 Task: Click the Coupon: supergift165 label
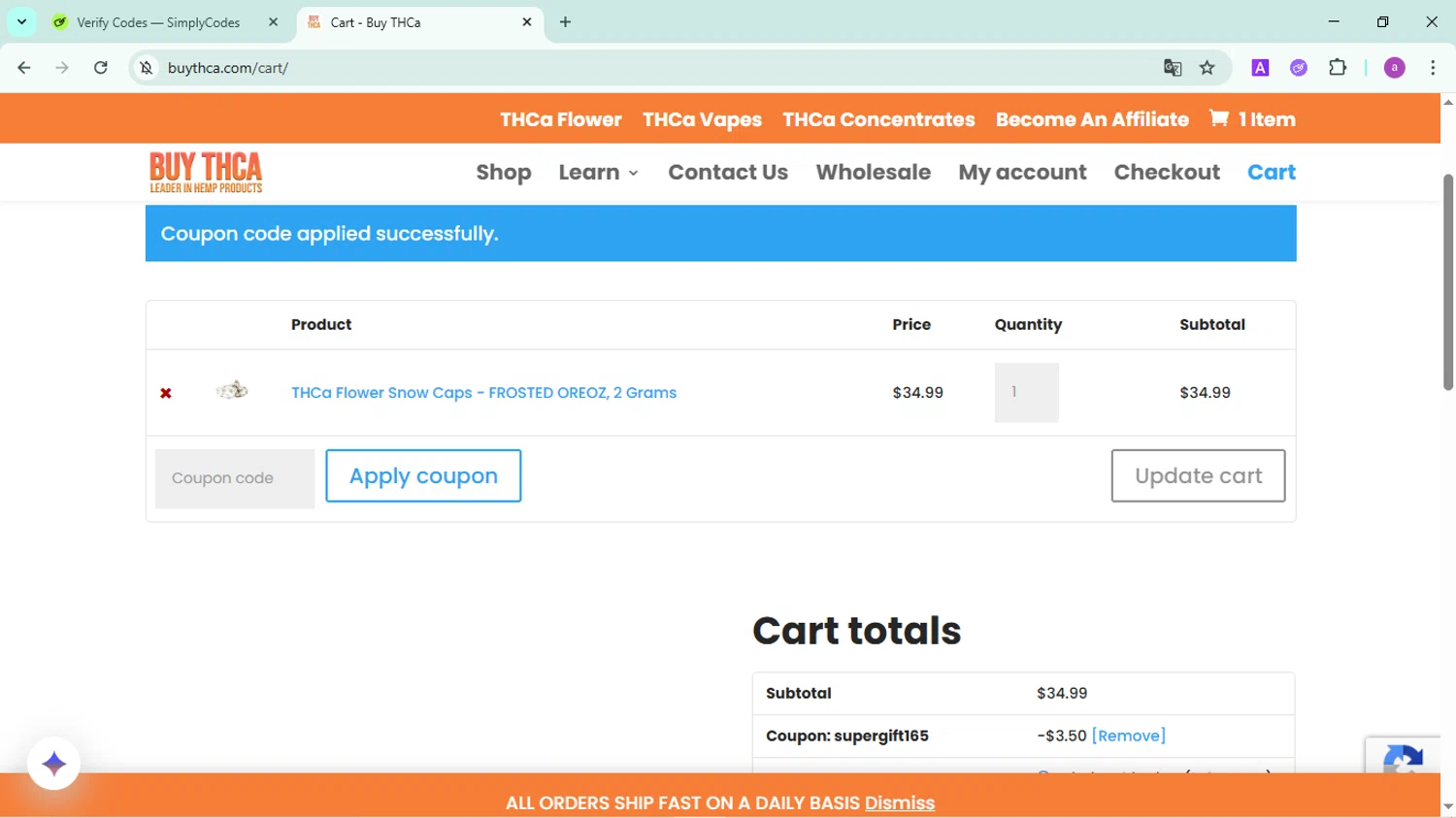[x=847, y=736]
